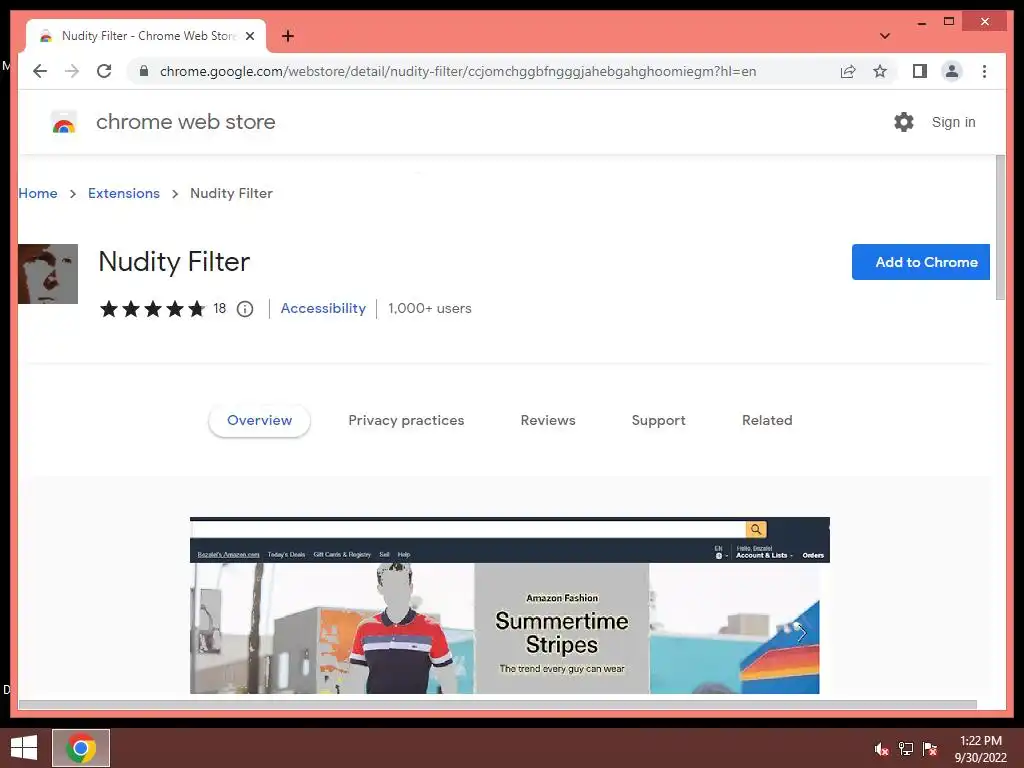Viewport: 1024px width, 768px height.
Task: Click the page vertical scrollbar
Action: (1000, 228)
